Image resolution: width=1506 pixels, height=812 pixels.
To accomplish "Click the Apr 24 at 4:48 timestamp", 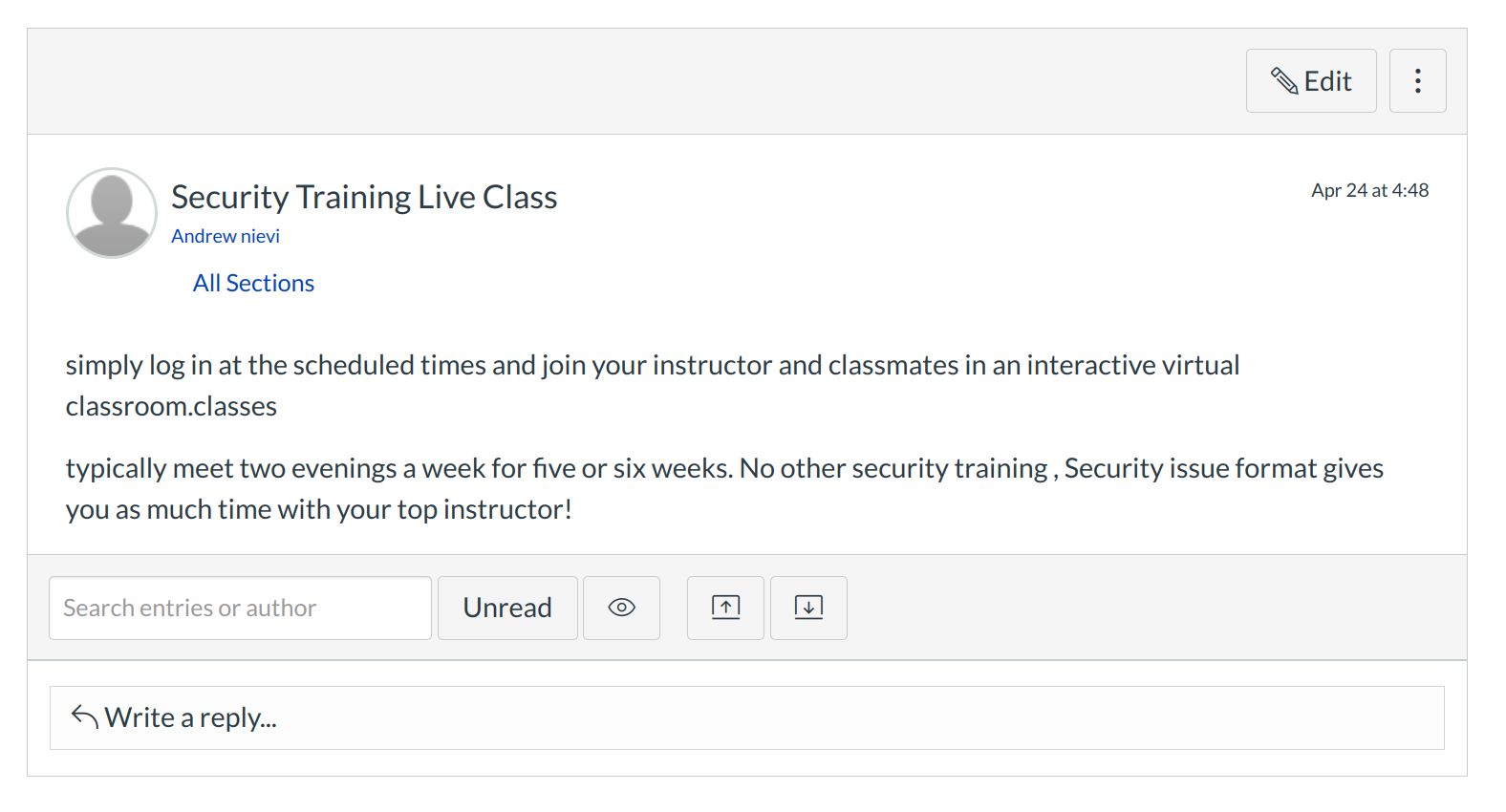I will pos(1369,191).
